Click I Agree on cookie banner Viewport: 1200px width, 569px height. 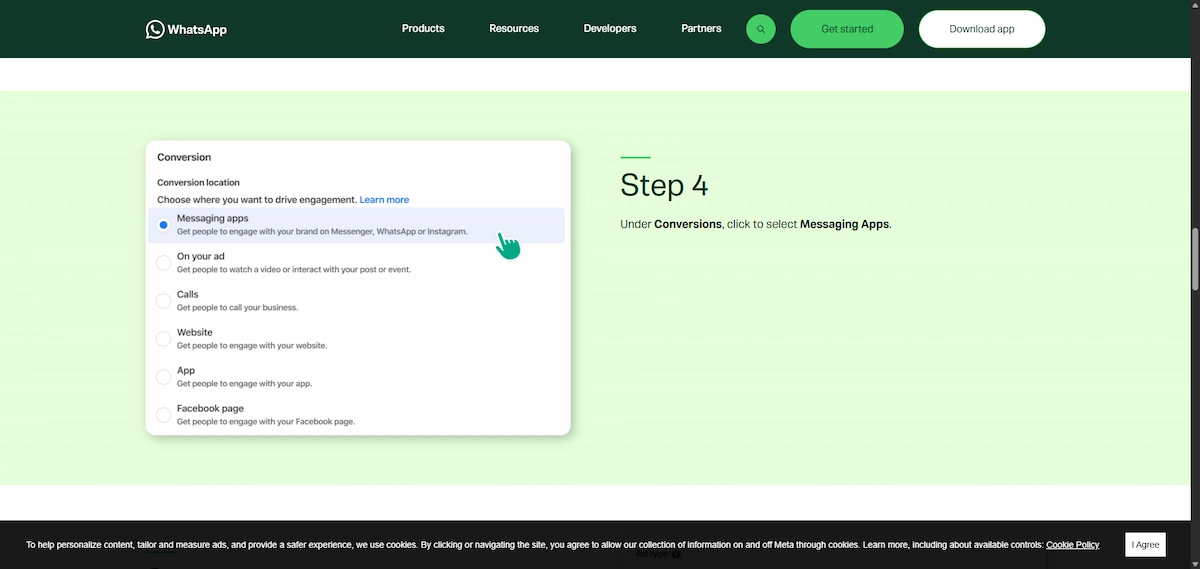1145,545
